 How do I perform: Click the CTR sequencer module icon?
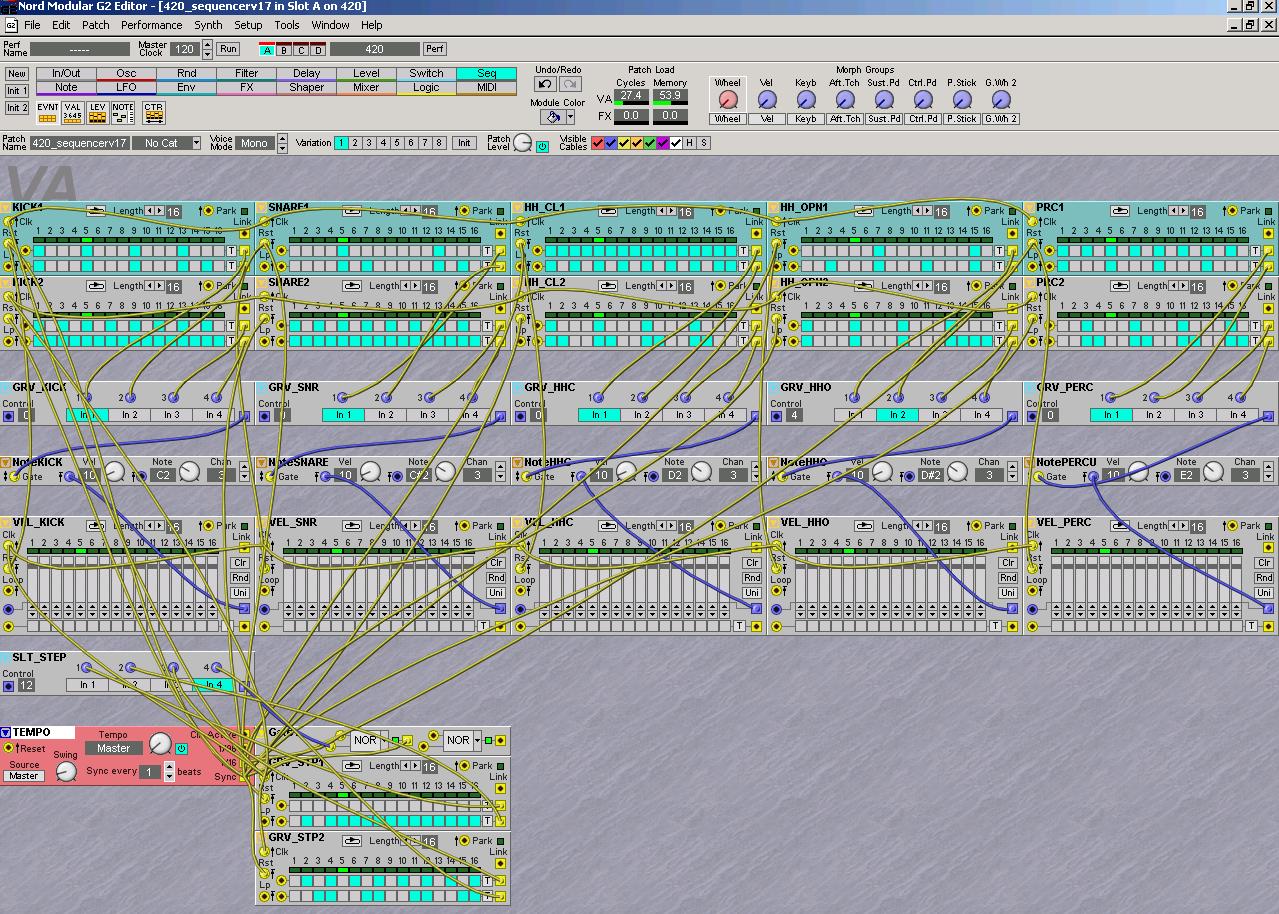coord(153,113)
